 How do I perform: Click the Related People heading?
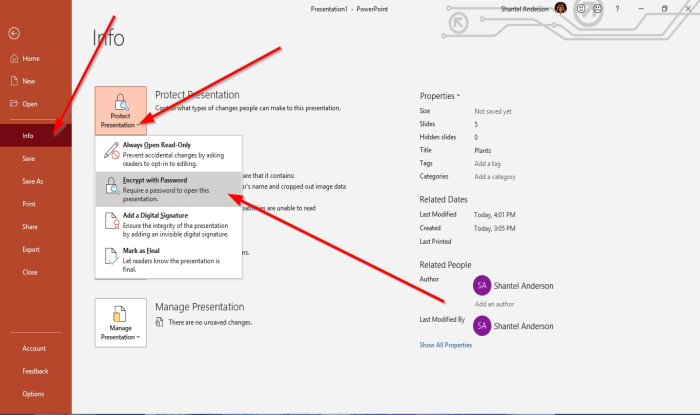[x=445, y=265]
